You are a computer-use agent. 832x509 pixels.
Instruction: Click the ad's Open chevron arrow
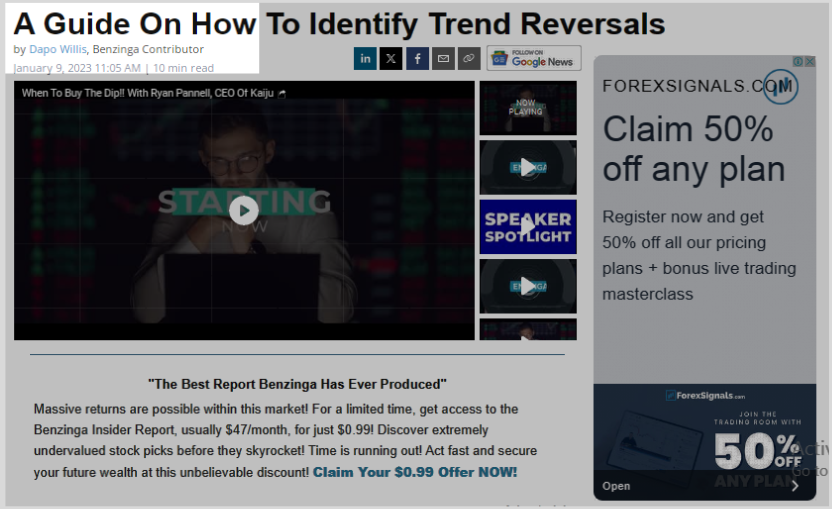(795, 486)
